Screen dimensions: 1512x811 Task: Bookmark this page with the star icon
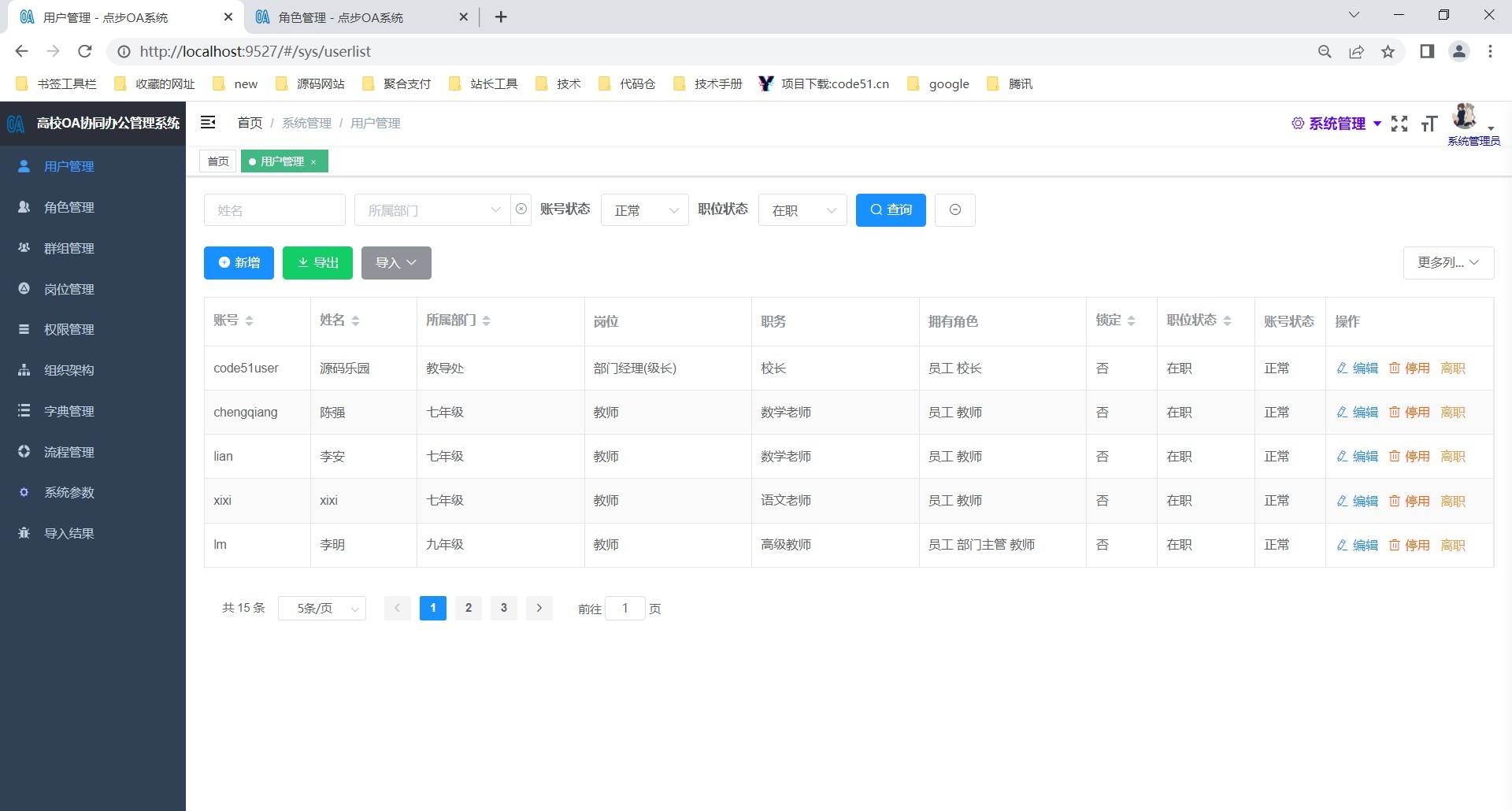click(x=1388, y=51)
